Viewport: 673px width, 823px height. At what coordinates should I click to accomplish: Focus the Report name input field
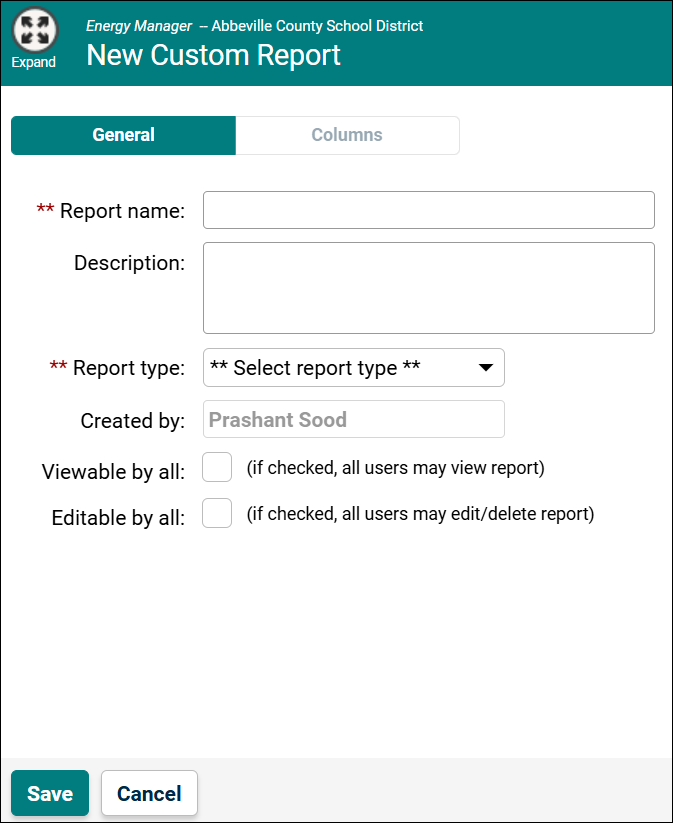(428, 210)
